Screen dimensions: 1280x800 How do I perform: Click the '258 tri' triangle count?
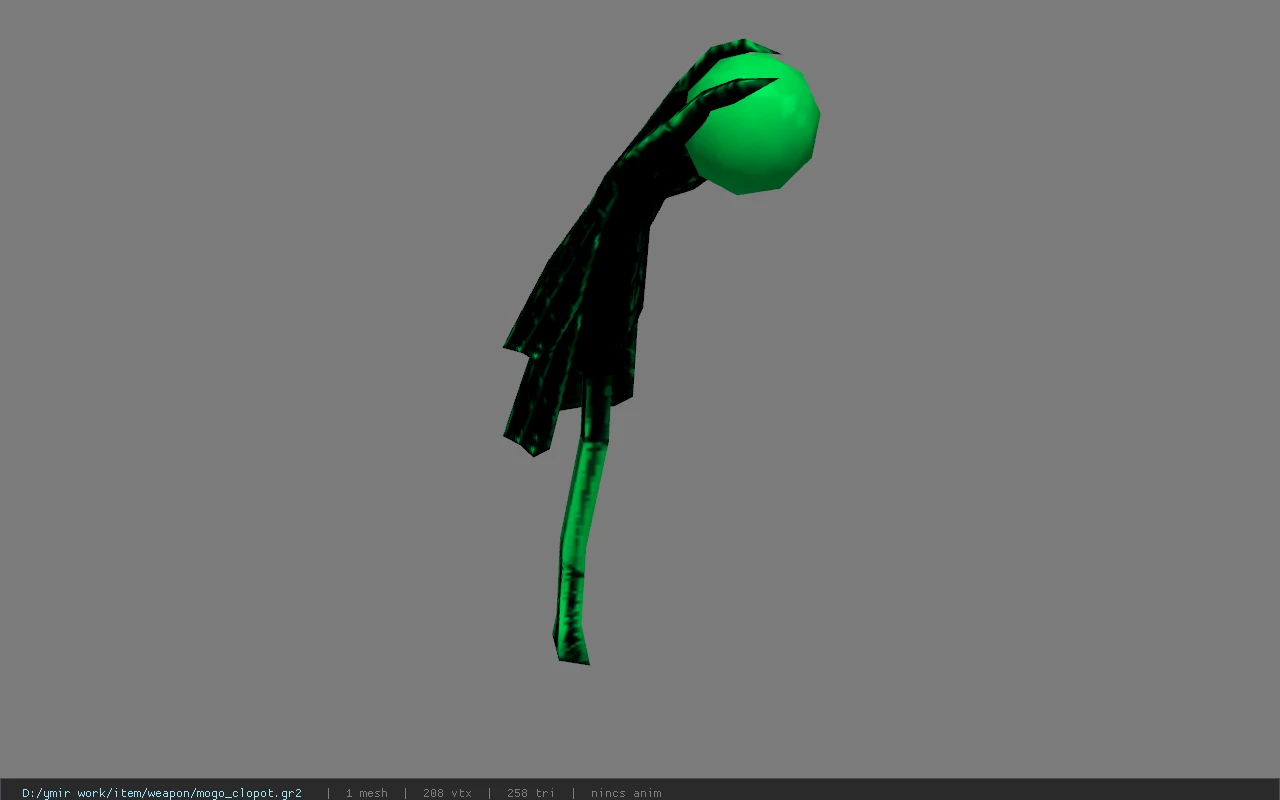point(531,793)
